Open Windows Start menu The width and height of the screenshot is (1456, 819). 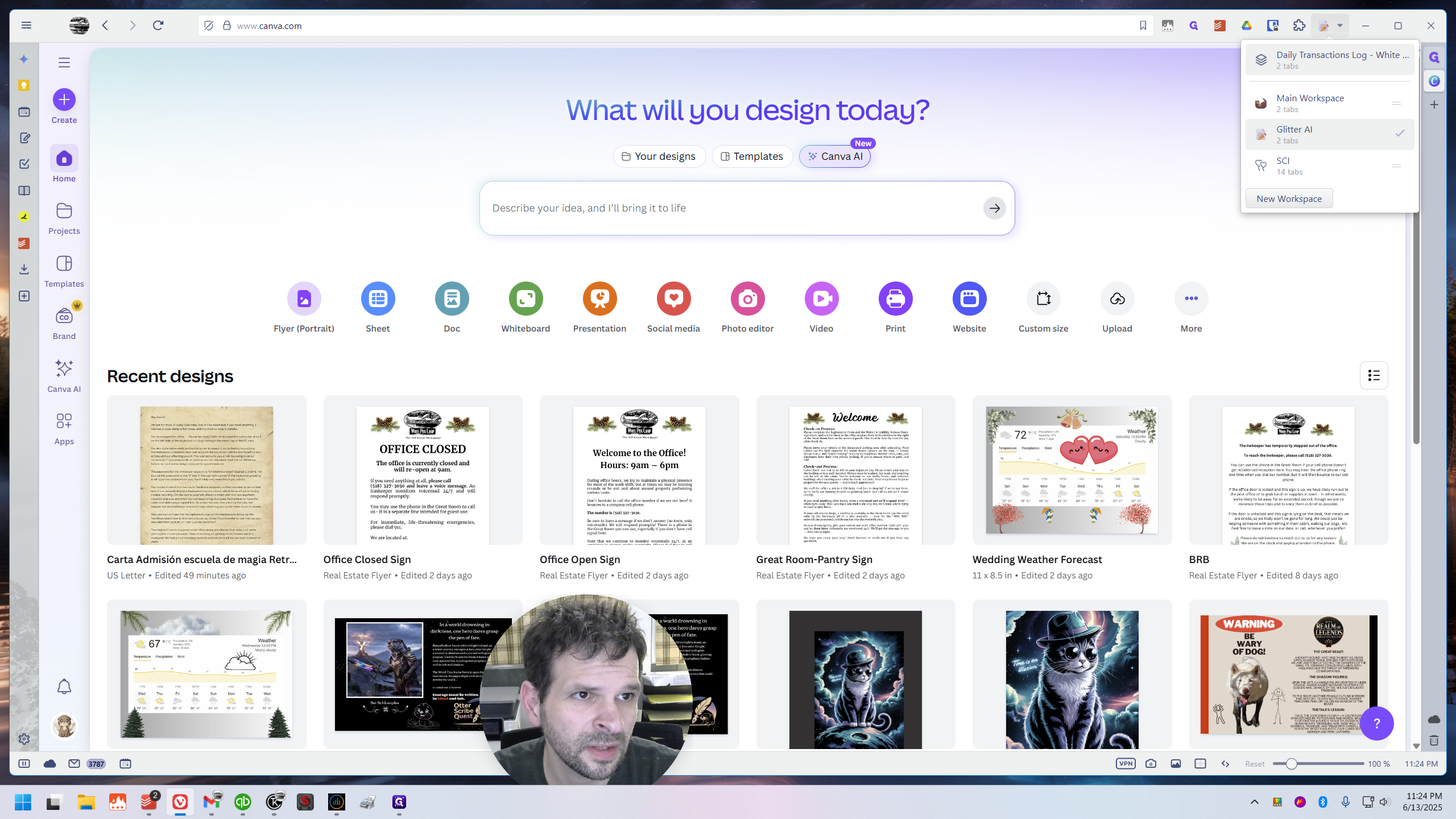(x=23, y=802)
